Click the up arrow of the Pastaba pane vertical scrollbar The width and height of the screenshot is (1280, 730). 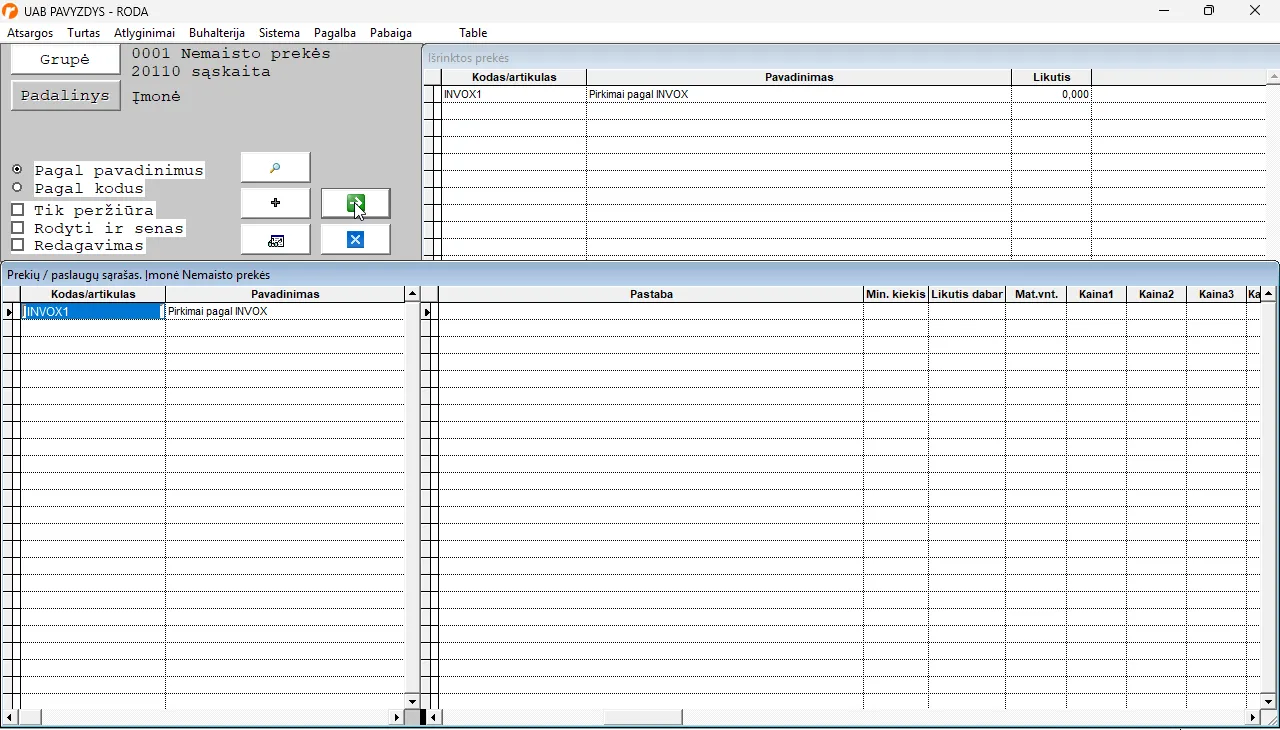pos(1269,294)
